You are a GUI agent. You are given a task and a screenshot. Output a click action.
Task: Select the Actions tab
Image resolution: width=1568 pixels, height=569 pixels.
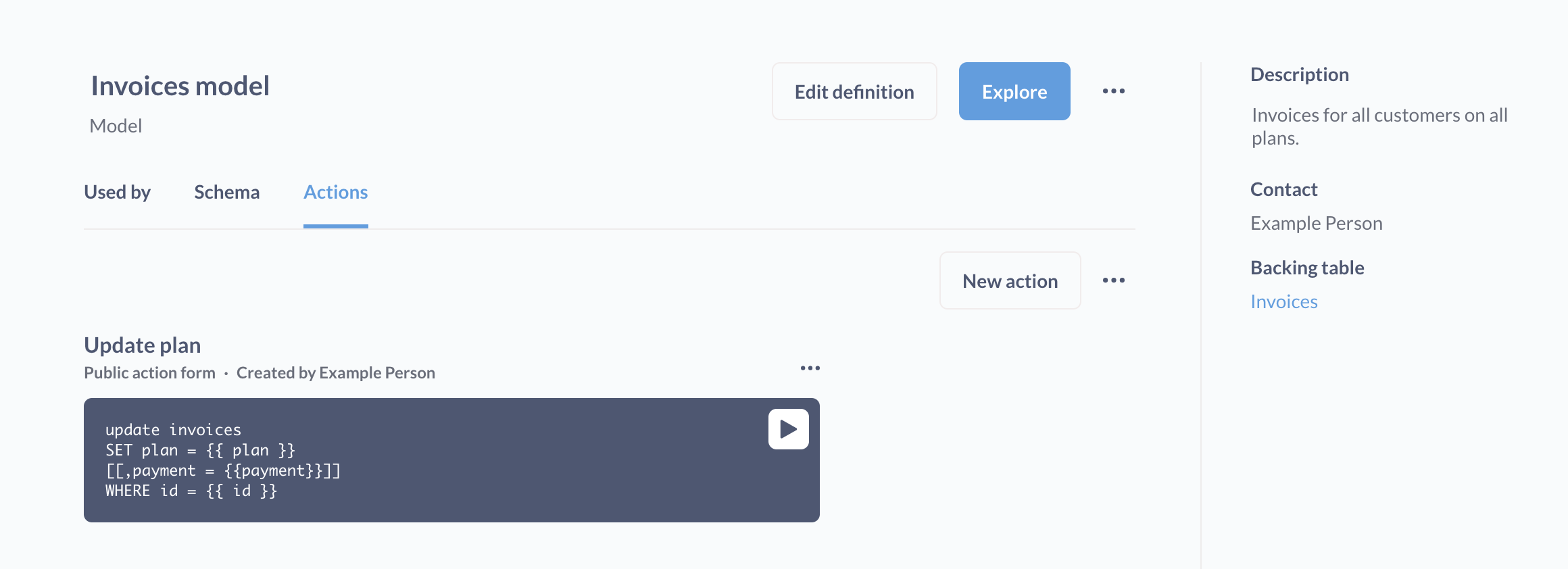(x=335, y=193)
